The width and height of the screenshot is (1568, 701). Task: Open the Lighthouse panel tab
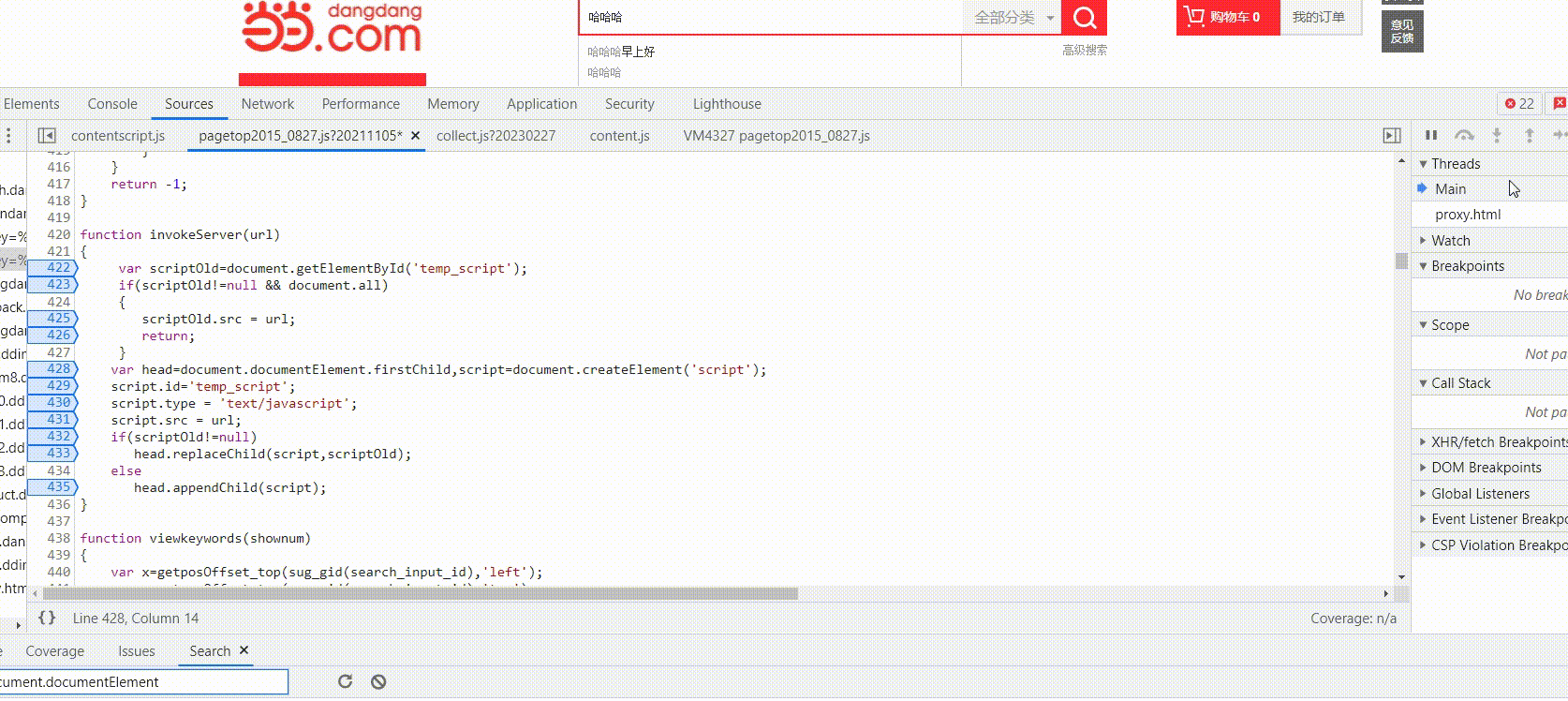click(x=727, y=104)
